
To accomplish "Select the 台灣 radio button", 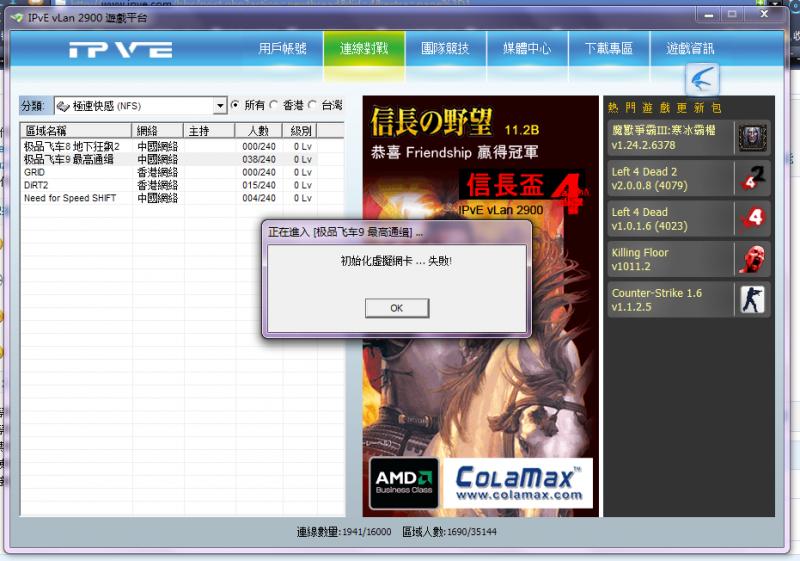I will click(312, 105).
